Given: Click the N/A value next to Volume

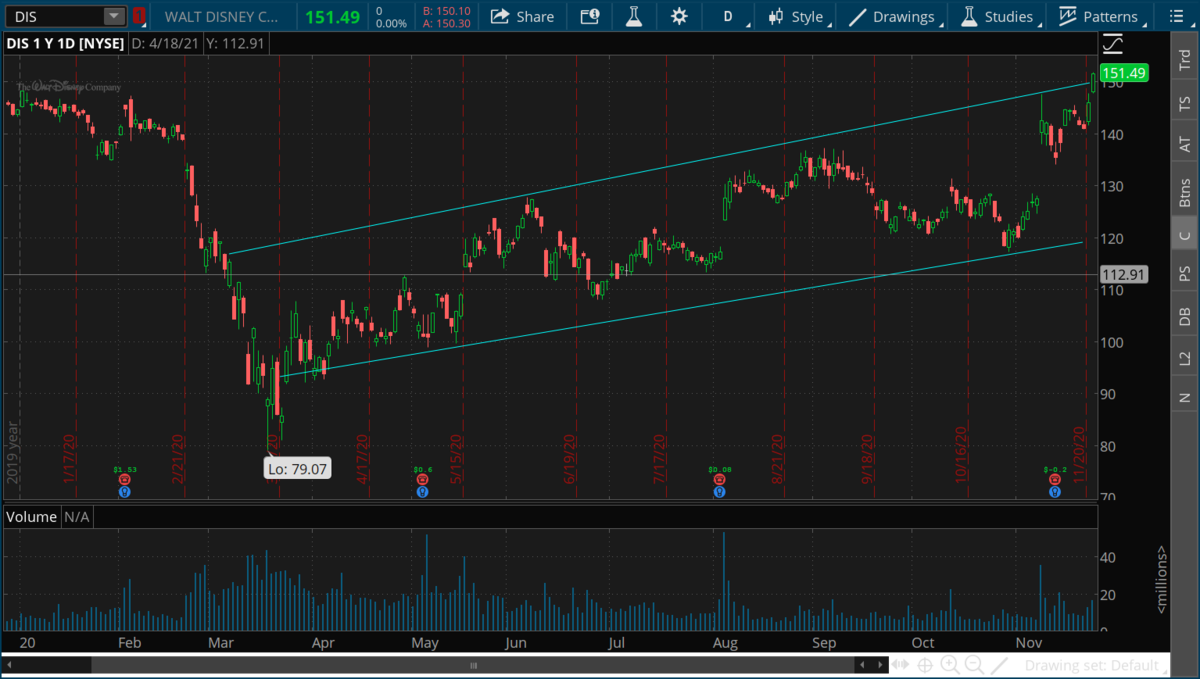Looking at the screenshot, I should (78, 517).
